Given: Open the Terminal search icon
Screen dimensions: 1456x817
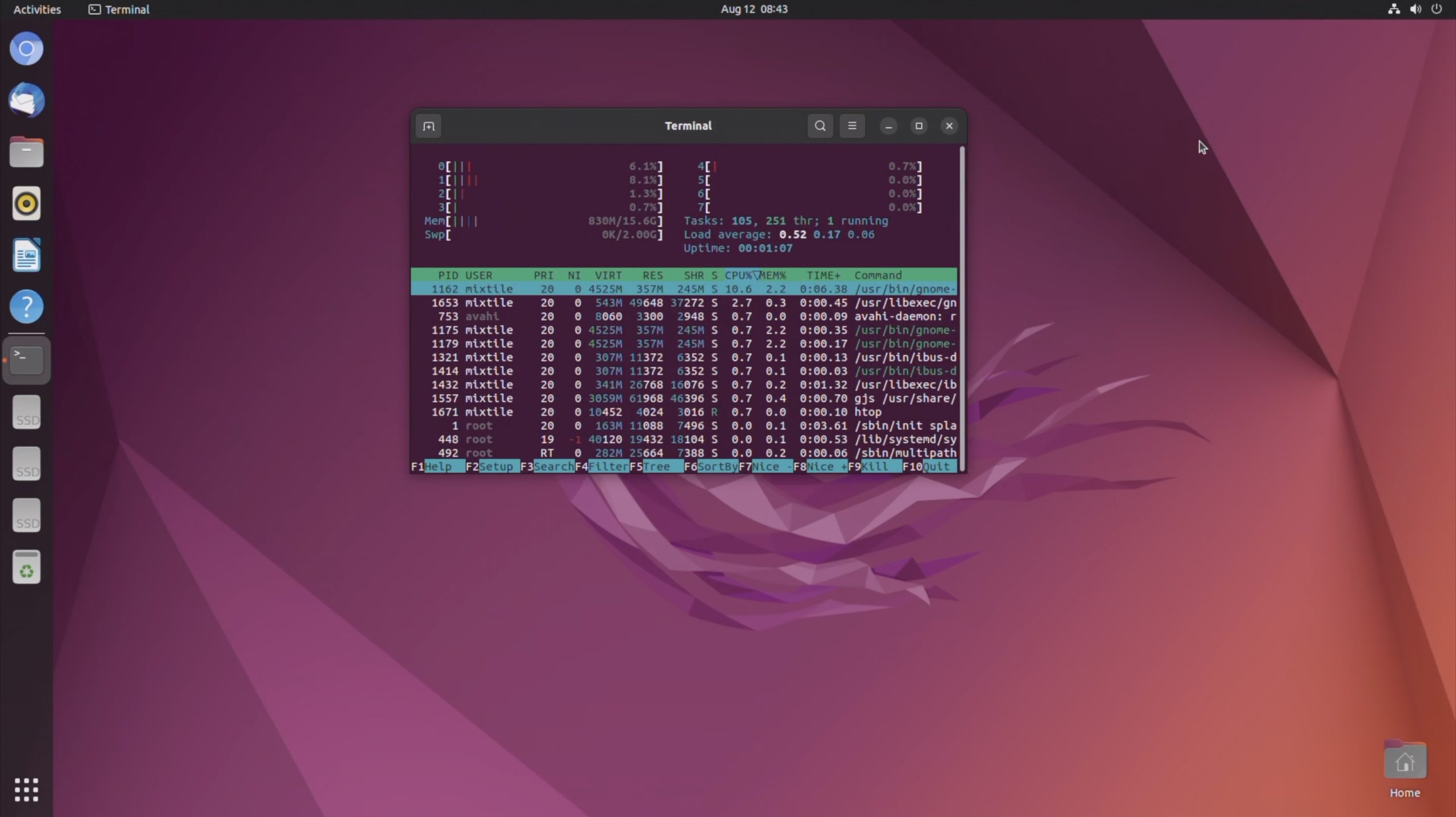Looking at the screenshot, I should coord(820,126).
